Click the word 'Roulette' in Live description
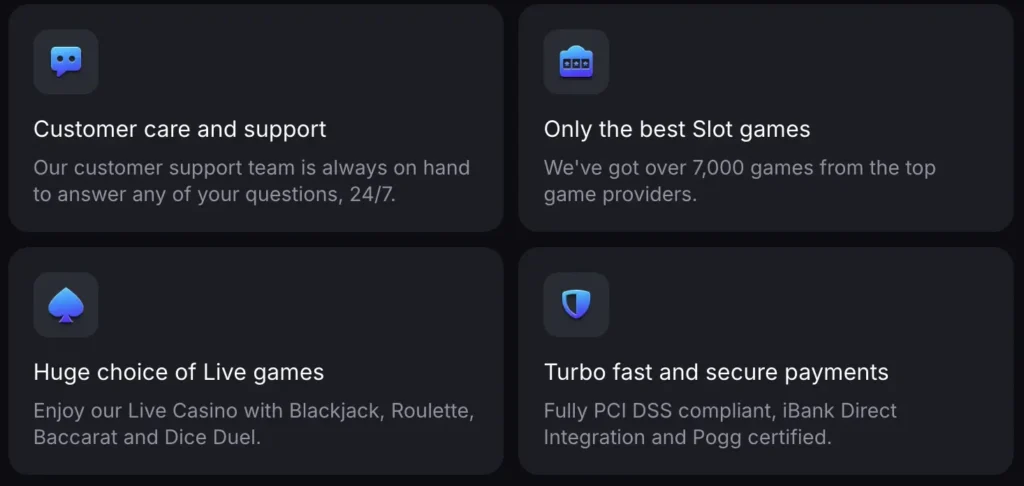The image size is (1024, 486). [x=432, y=411]
